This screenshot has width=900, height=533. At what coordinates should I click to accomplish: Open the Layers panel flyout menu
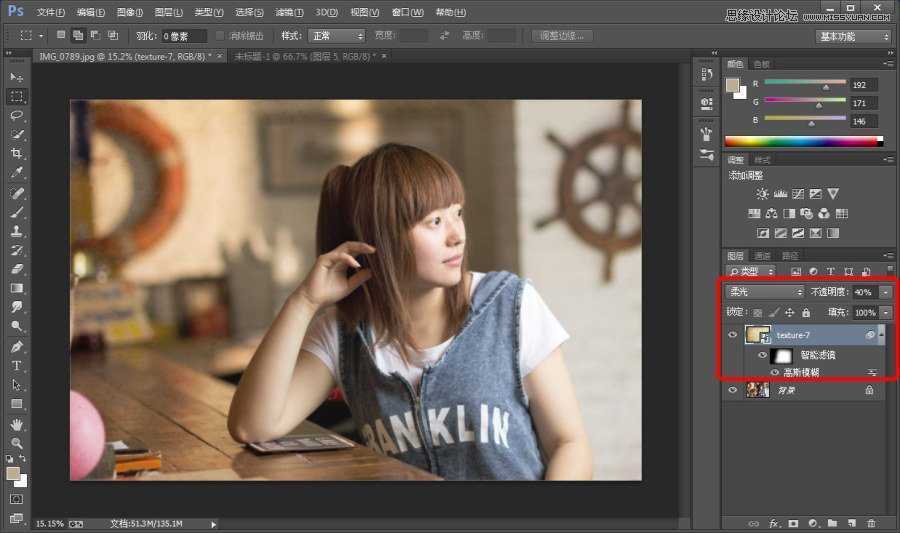point(889,256)
